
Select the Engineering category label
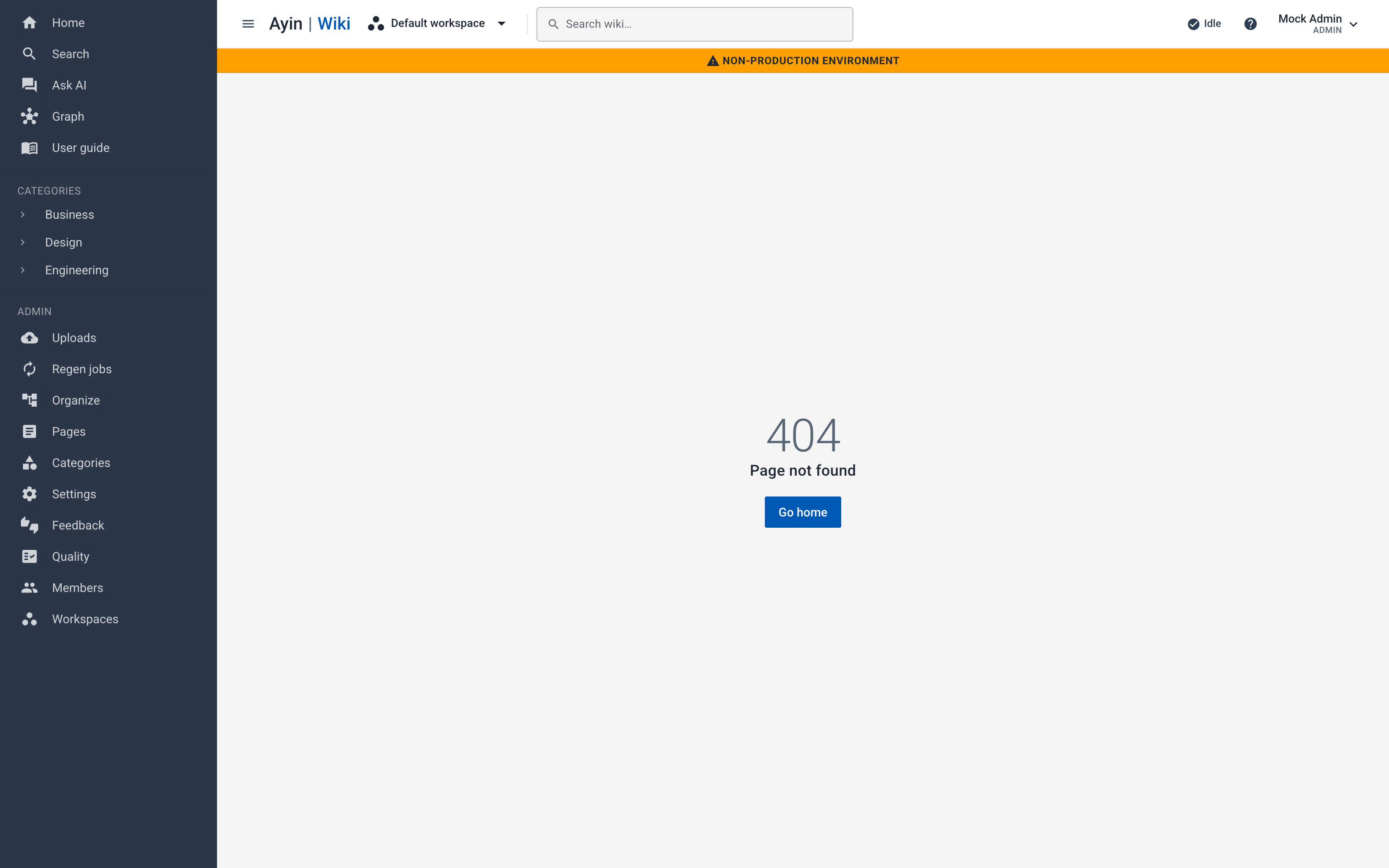[x=77, y=270]
